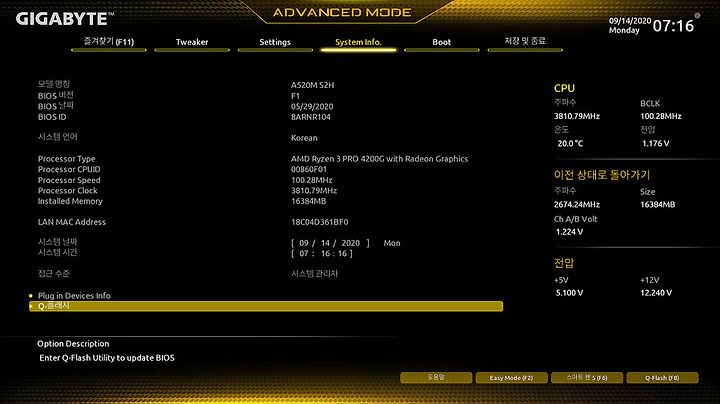
Task: Open the Settings tab
Action: click(x=275, y=42)
